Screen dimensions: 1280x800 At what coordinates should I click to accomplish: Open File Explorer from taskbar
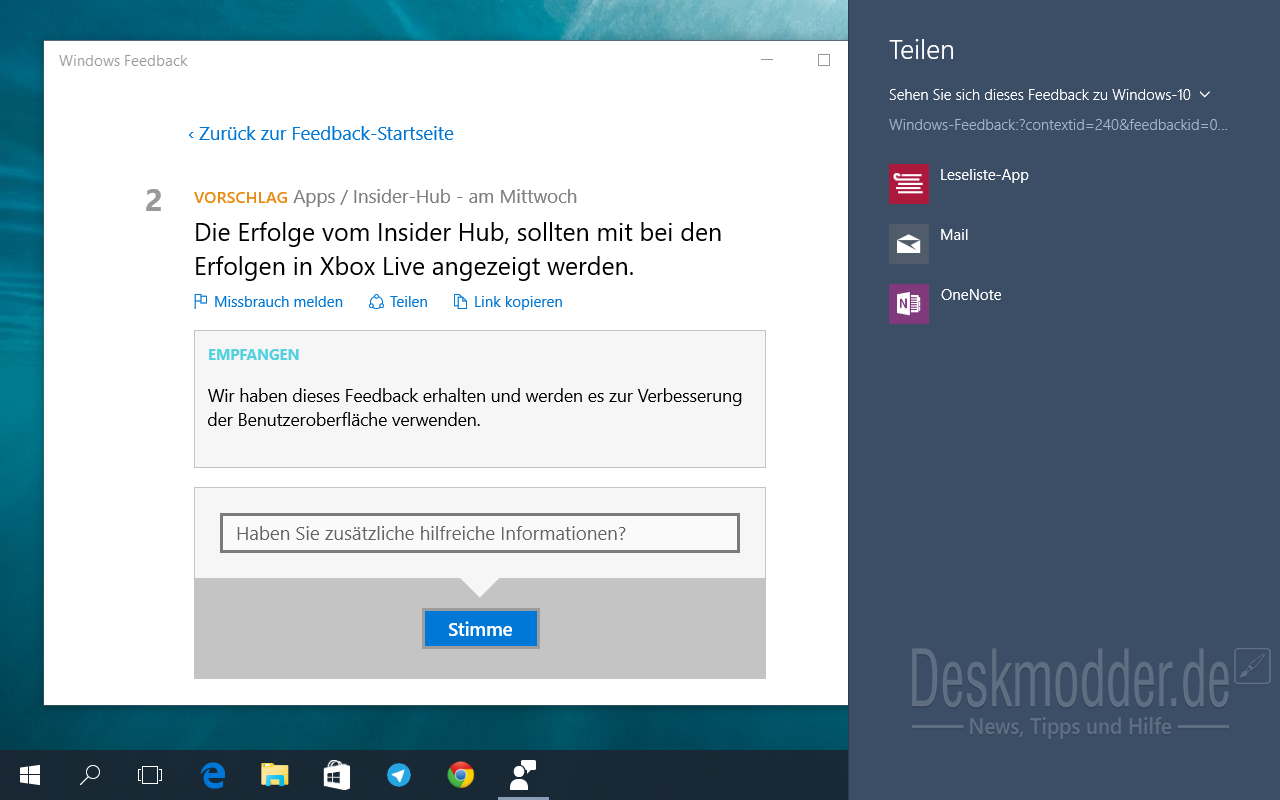tap(274, 775)
